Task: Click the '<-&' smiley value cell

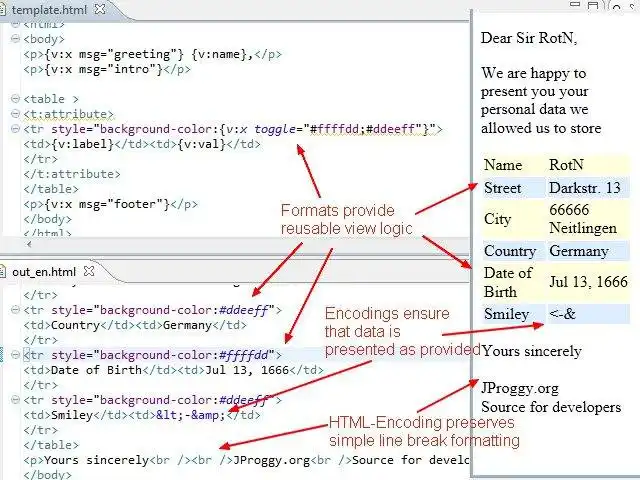Action: [x=588, y=314]
